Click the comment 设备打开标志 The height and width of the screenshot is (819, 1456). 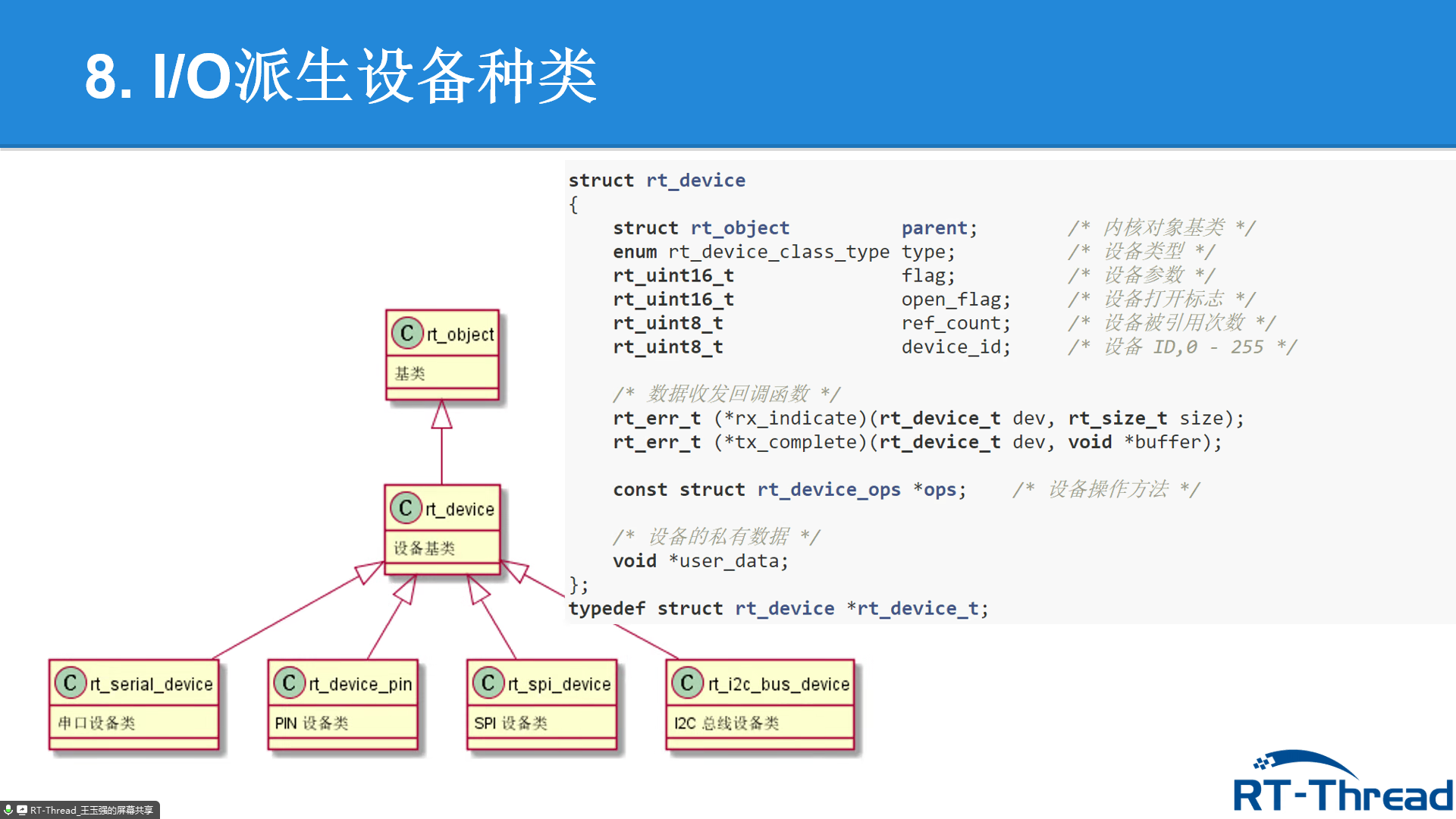1163,299
